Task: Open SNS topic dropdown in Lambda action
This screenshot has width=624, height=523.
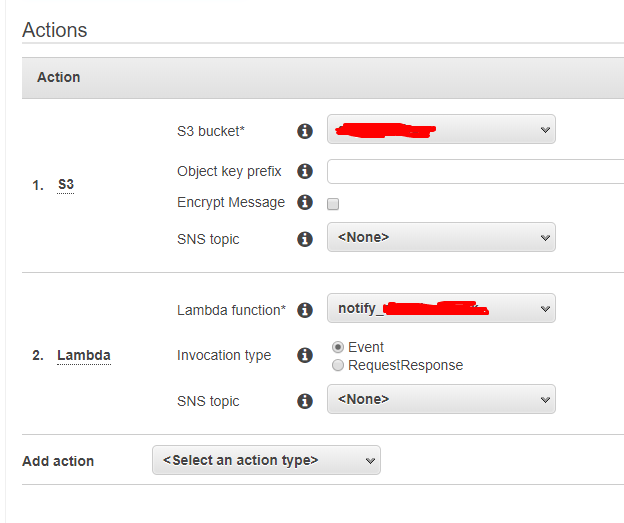Action: [x=441, y=399]
